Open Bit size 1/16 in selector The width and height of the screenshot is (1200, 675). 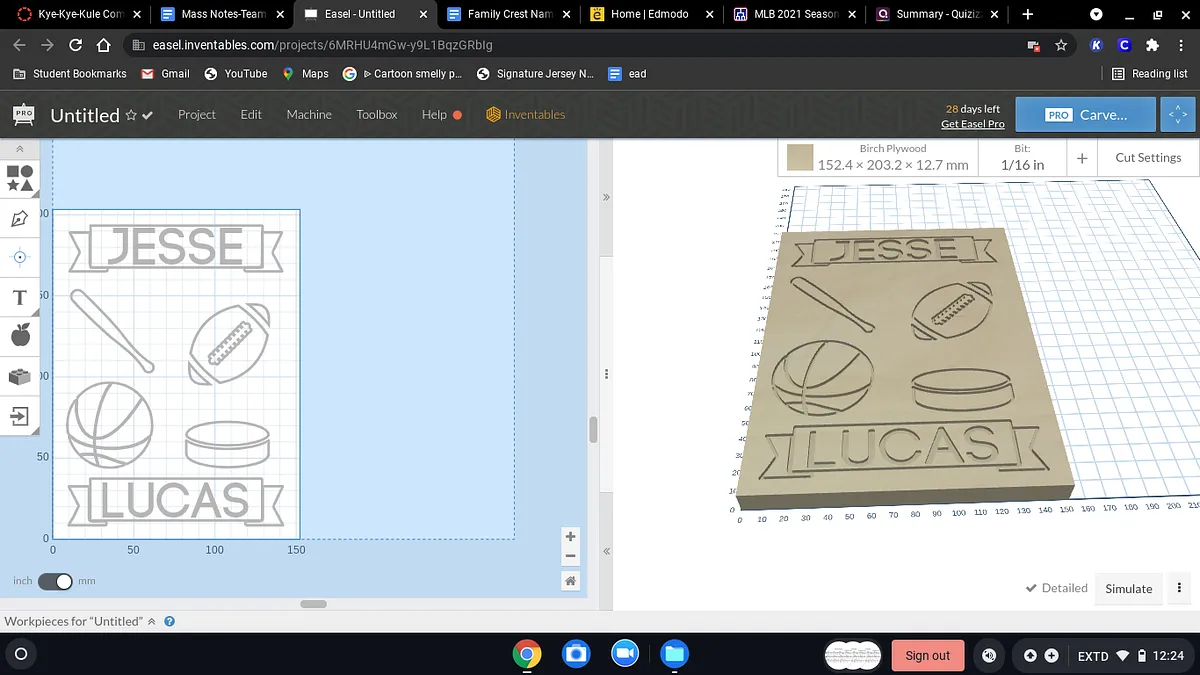[x=1022, y=158]
